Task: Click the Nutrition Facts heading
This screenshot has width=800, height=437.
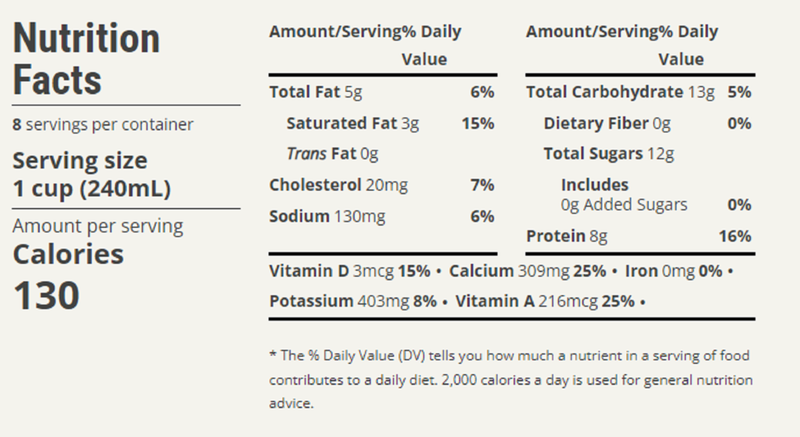Action: click(x=85, y=57)
